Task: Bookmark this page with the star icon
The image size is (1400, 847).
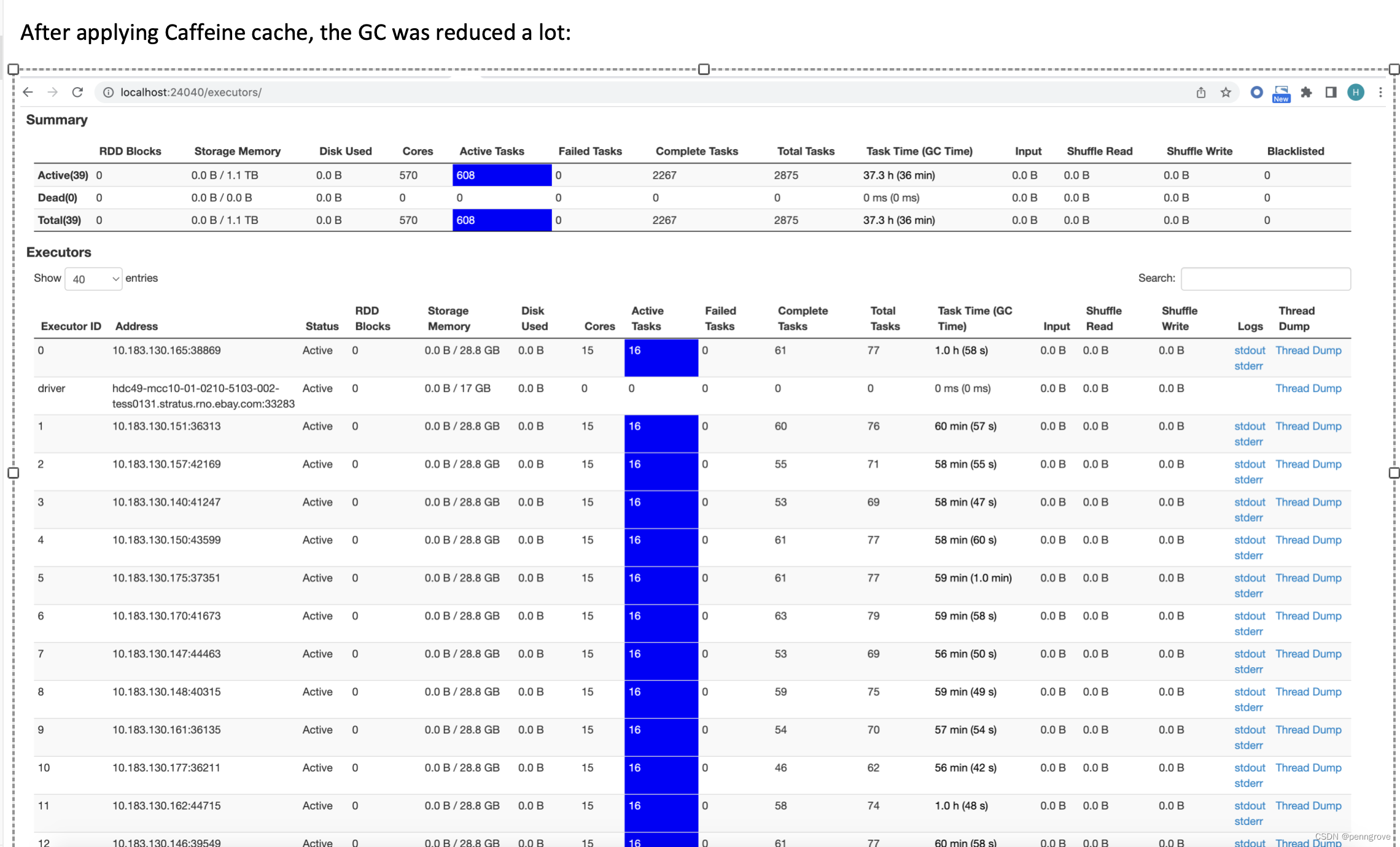Action: [1226, 92]
